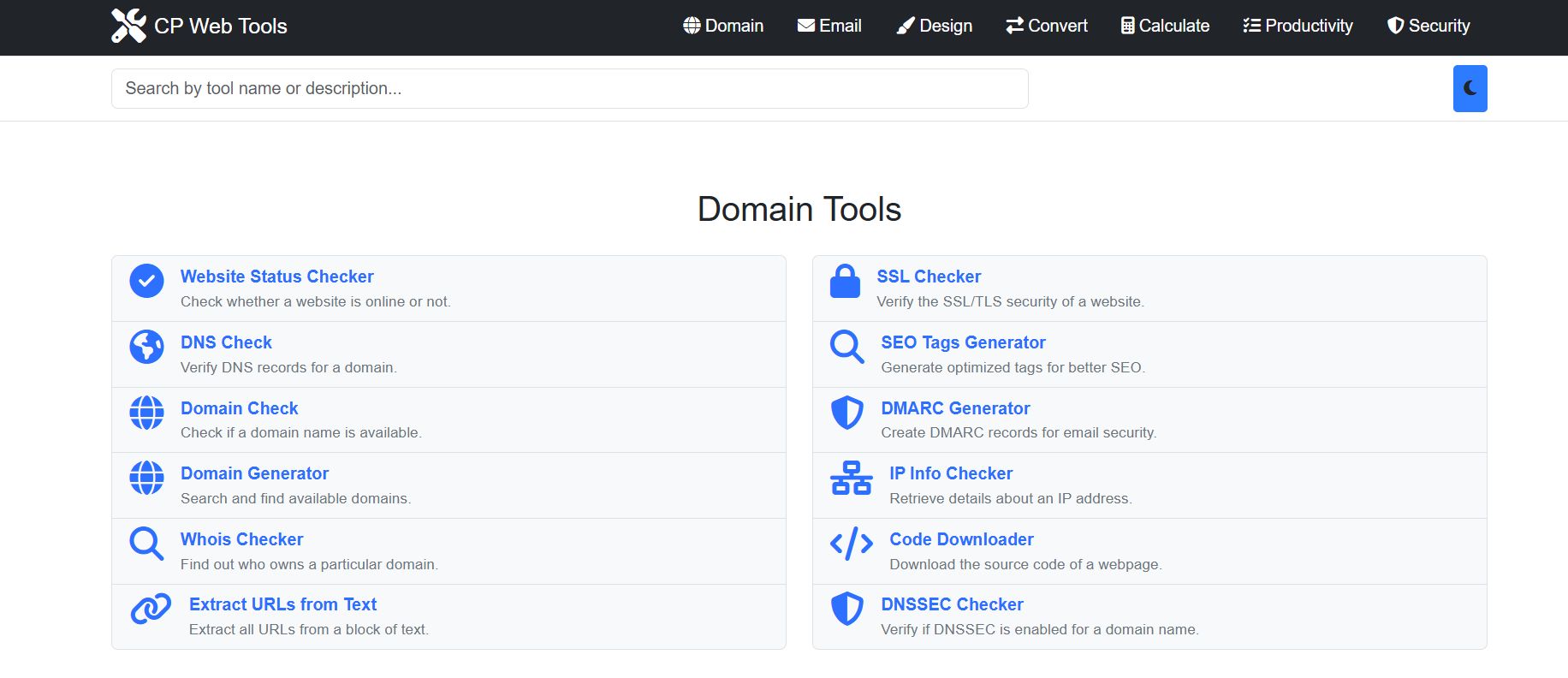
Task: Click the CP Web Tools wrench logo
Action: click(x=128, y=26)
